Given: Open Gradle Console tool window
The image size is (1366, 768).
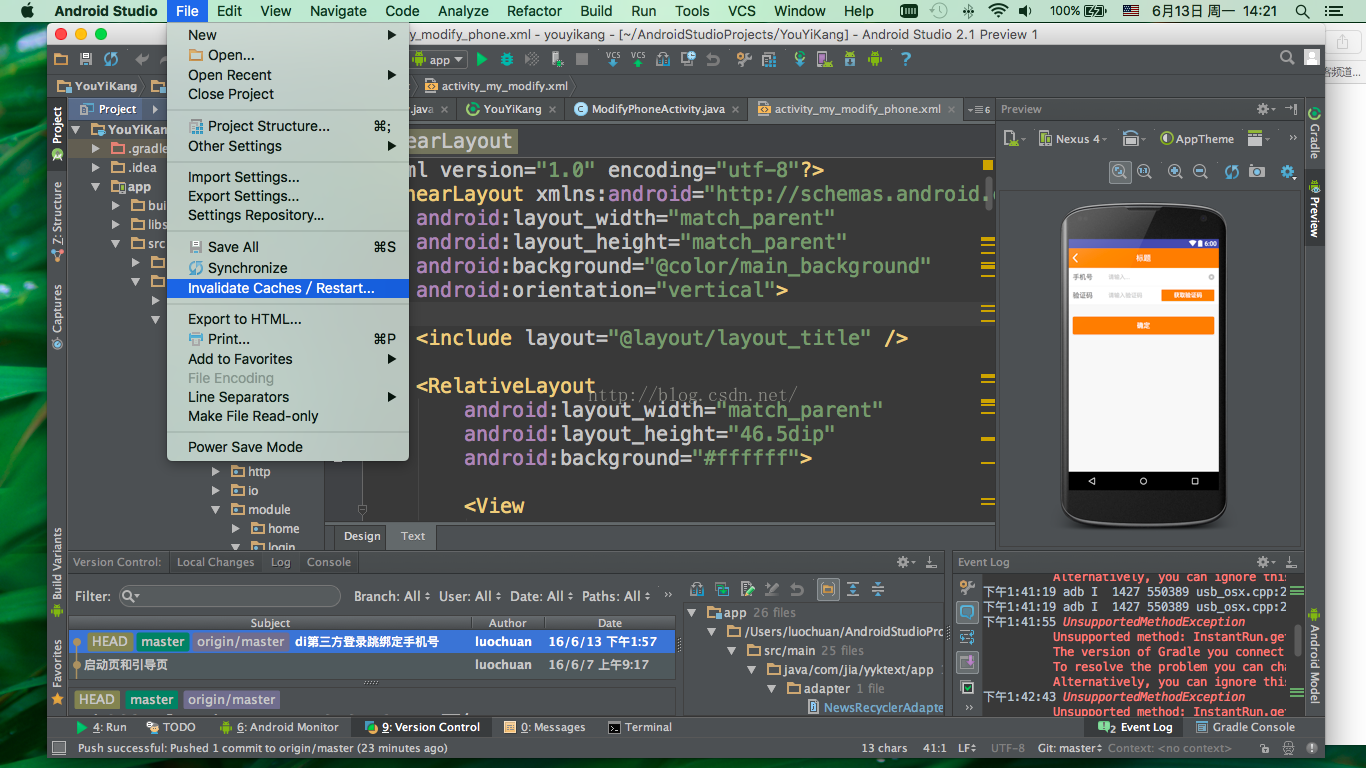Looking at the screenshot, I should pyautogui.click(x=1243, y=727).
